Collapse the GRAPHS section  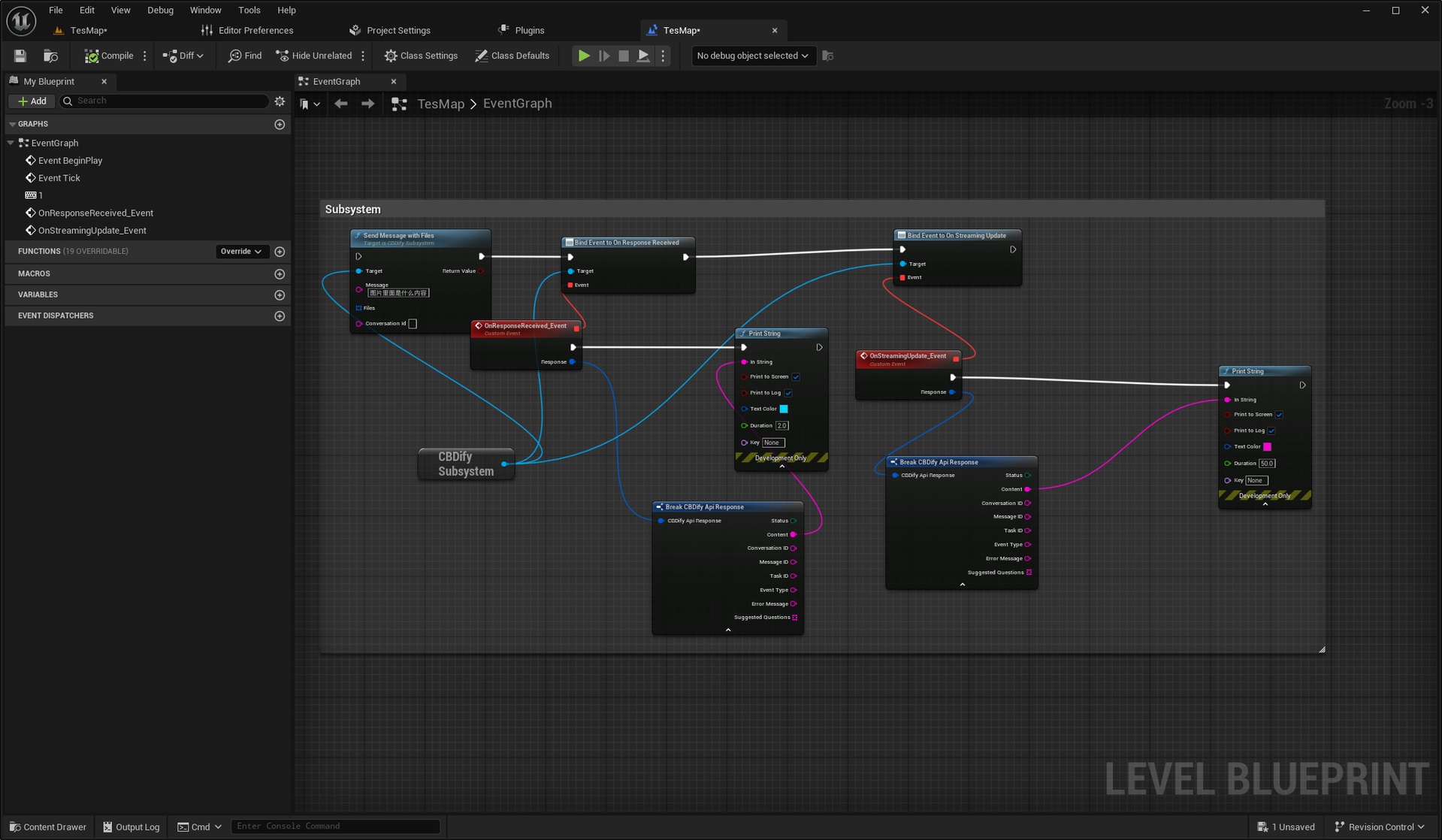point(13,124)
